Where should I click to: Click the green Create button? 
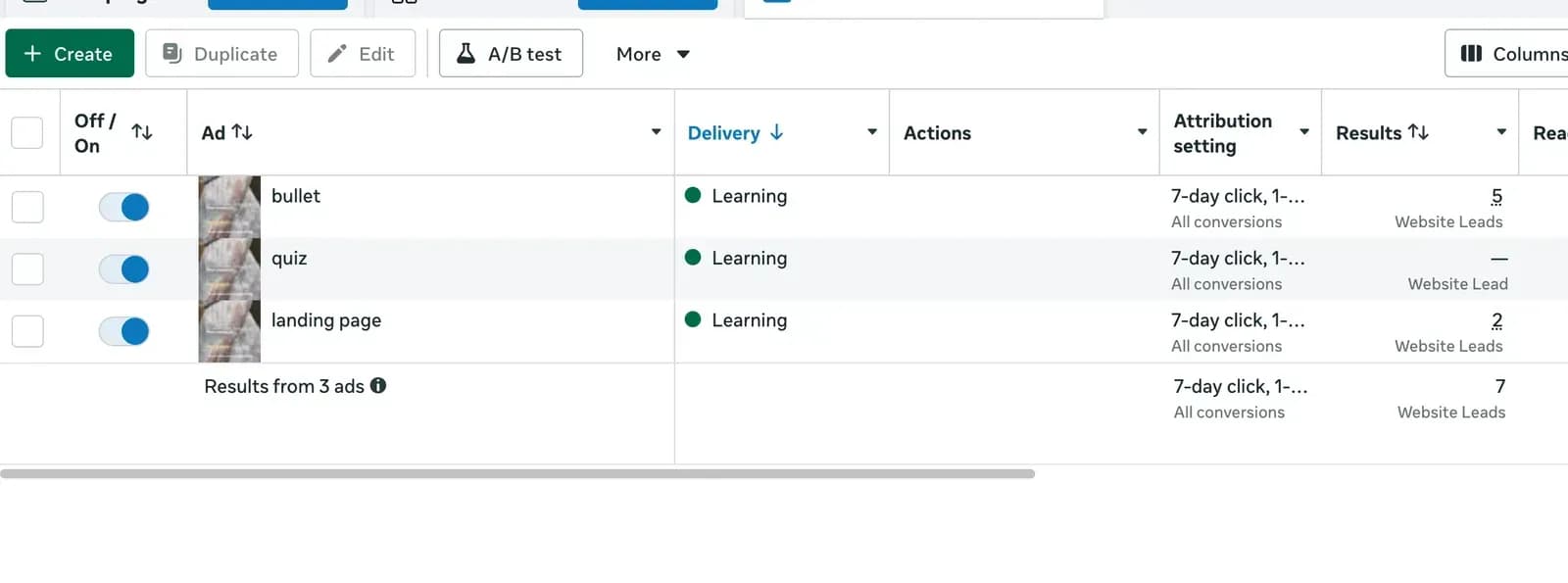(x=70, y=54)
